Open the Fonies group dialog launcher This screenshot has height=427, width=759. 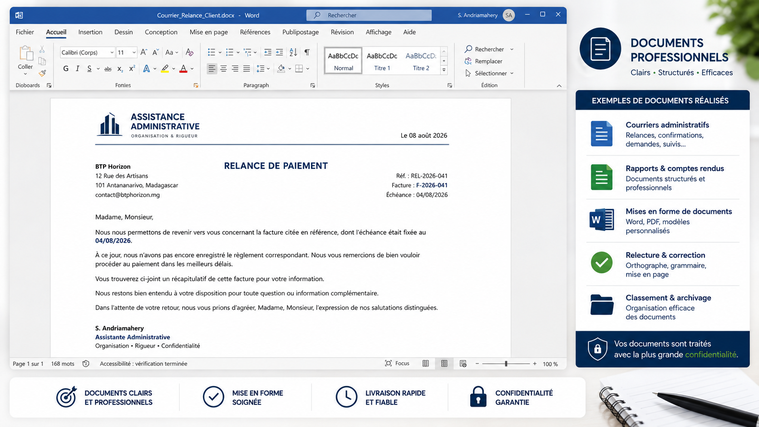[196, 86]
